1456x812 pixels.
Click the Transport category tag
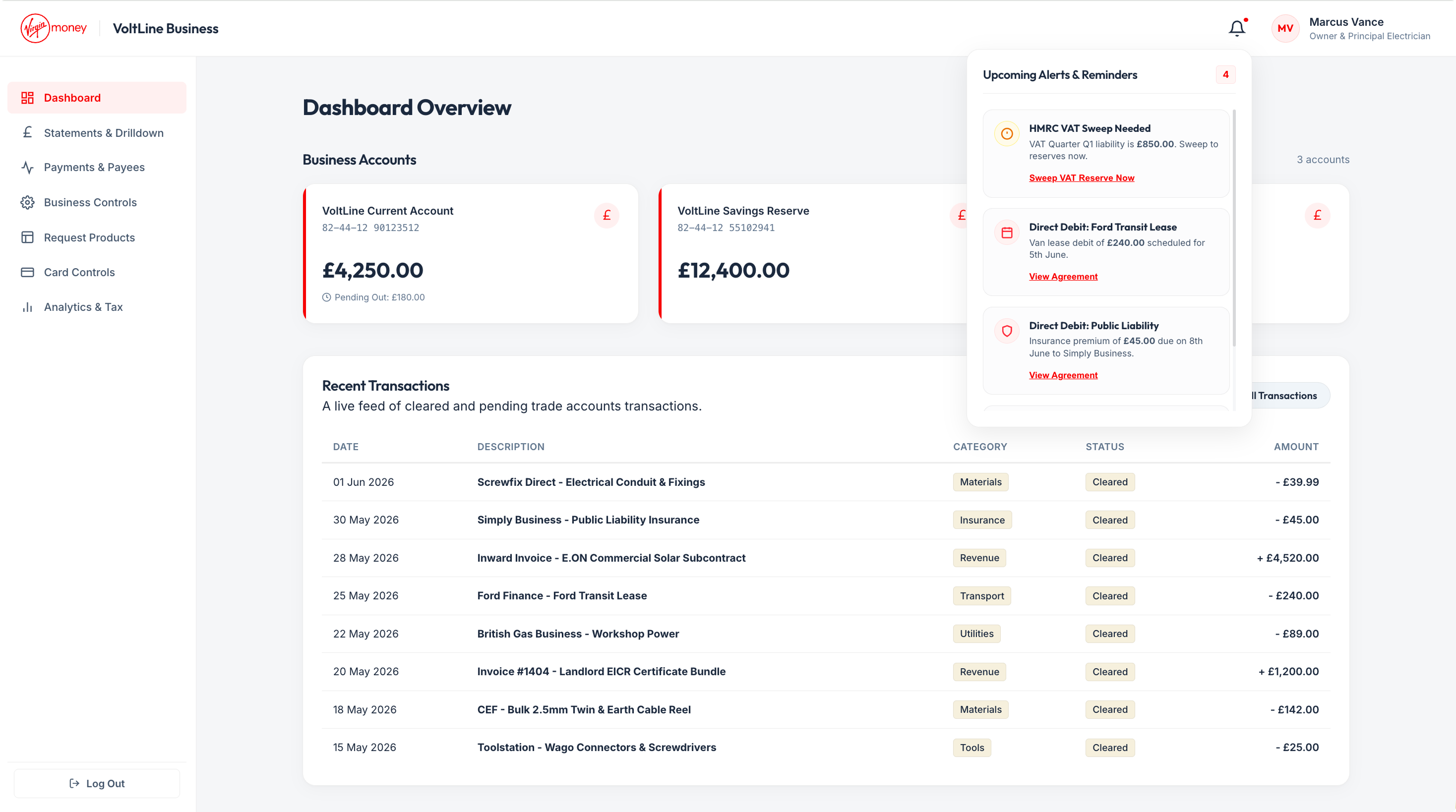pyautogui.click(x=981, y=595)
